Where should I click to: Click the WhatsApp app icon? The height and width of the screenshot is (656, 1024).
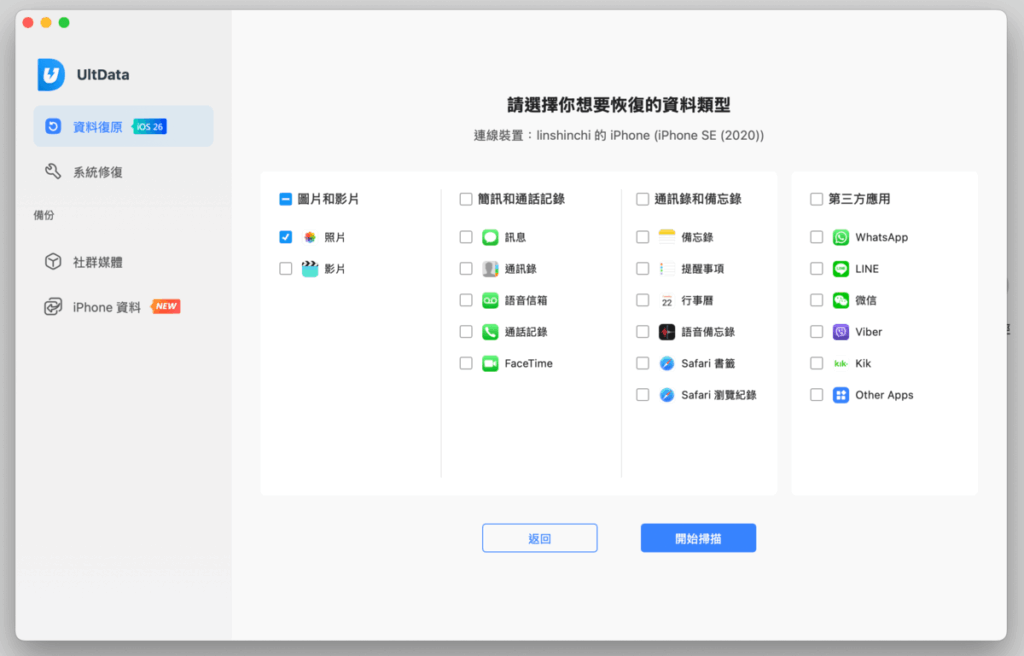841,238
